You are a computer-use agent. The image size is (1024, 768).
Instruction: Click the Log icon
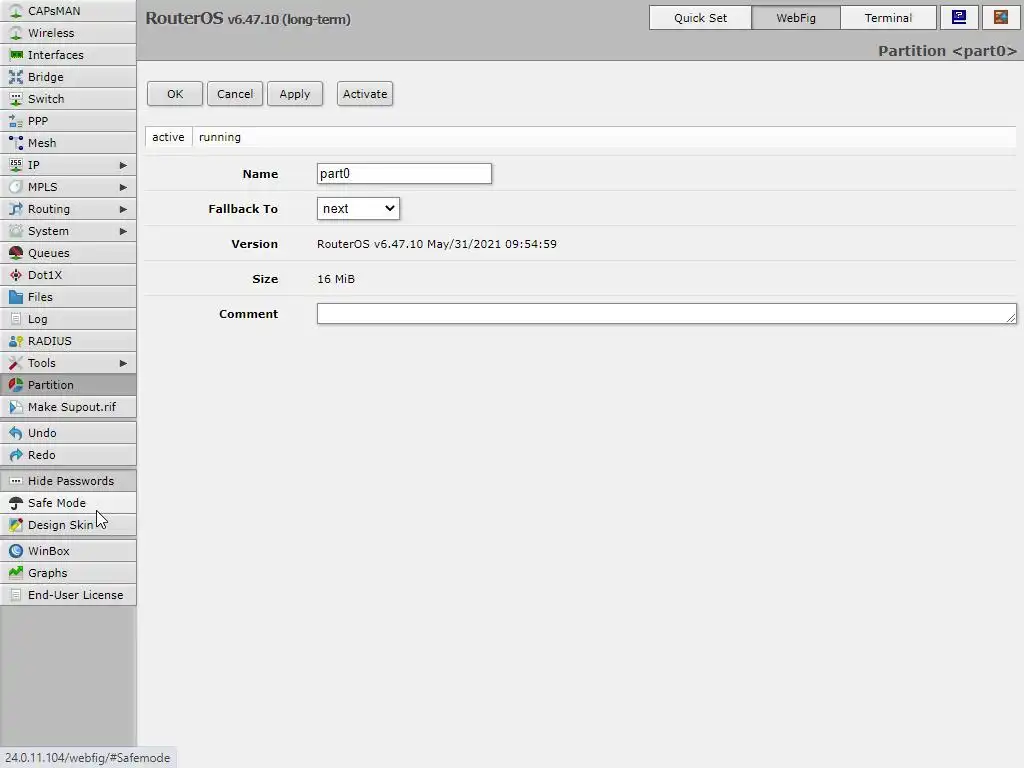tap(16, 319)
